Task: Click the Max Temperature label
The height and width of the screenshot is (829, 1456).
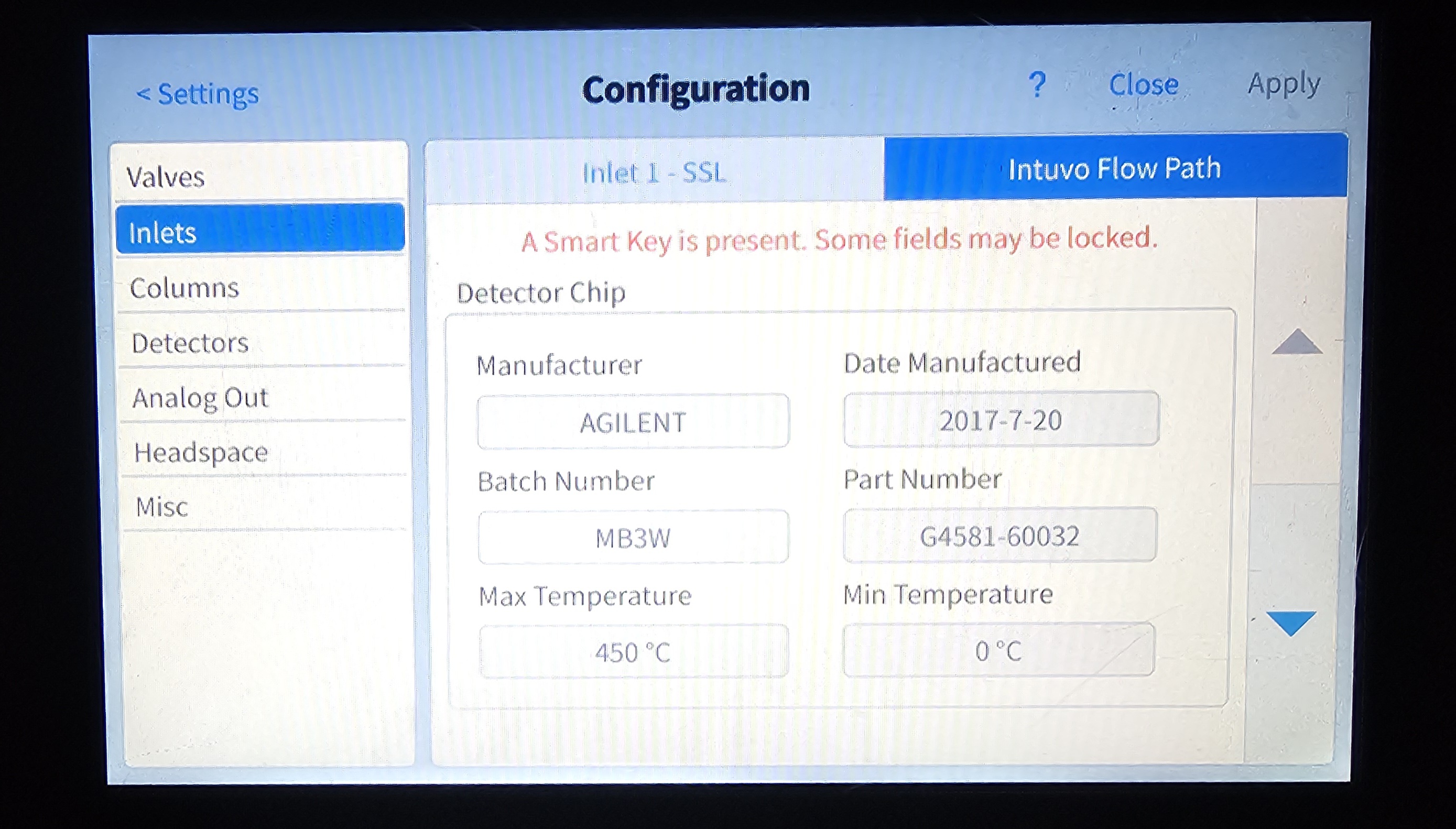Action: coord(585,596)
